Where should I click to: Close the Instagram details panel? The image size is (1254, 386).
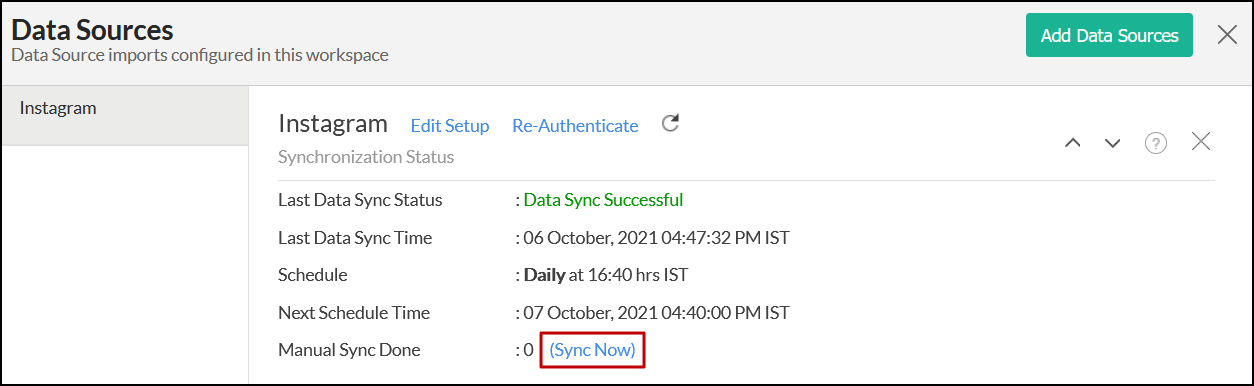pyautogui.click(x=1201, y=142)
